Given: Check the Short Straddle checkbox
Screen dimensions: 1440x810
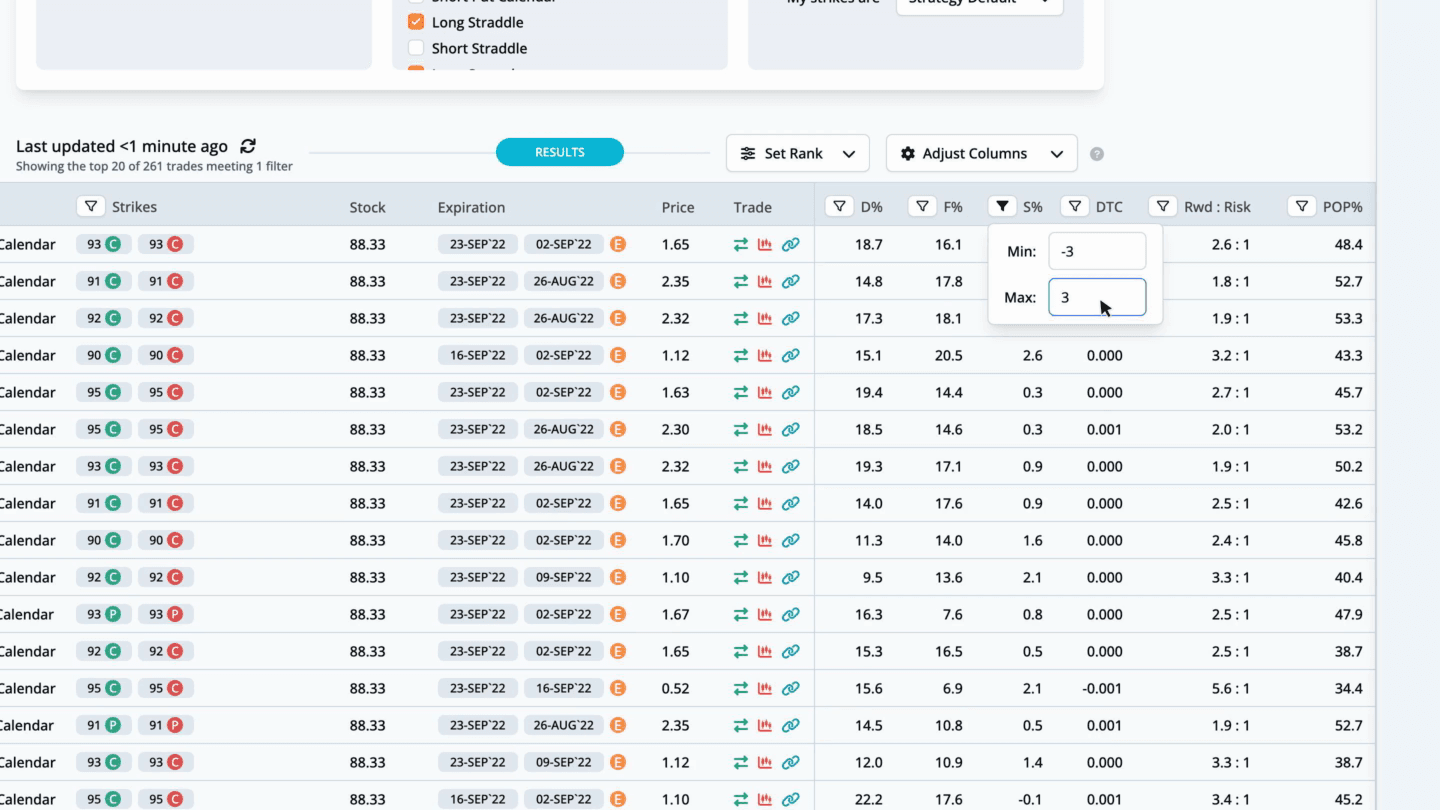Looking at the screenshot, I should [x=416, y=48].
